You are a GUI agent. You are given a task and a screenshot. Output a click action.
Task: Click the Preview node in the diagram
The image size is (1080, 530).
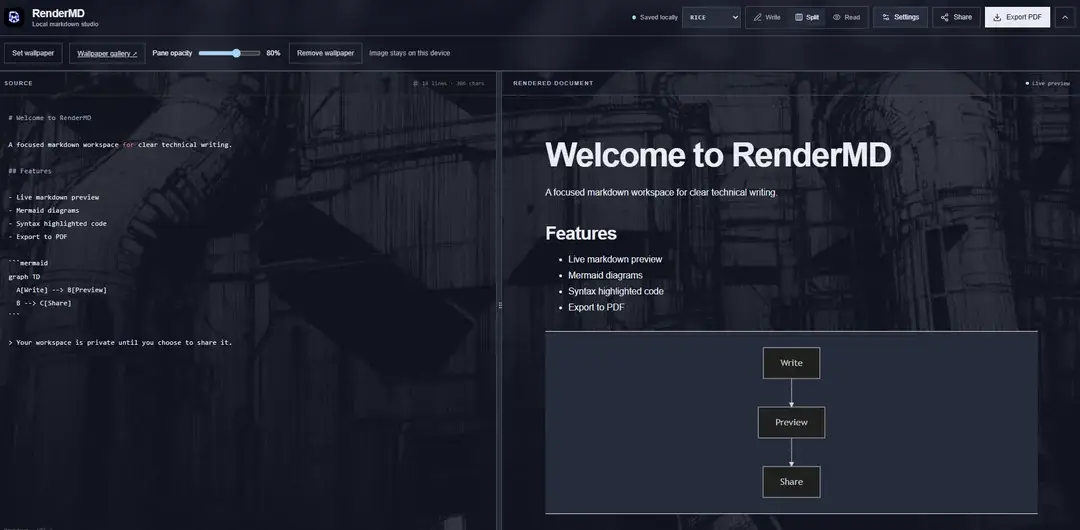pos(791,422)
